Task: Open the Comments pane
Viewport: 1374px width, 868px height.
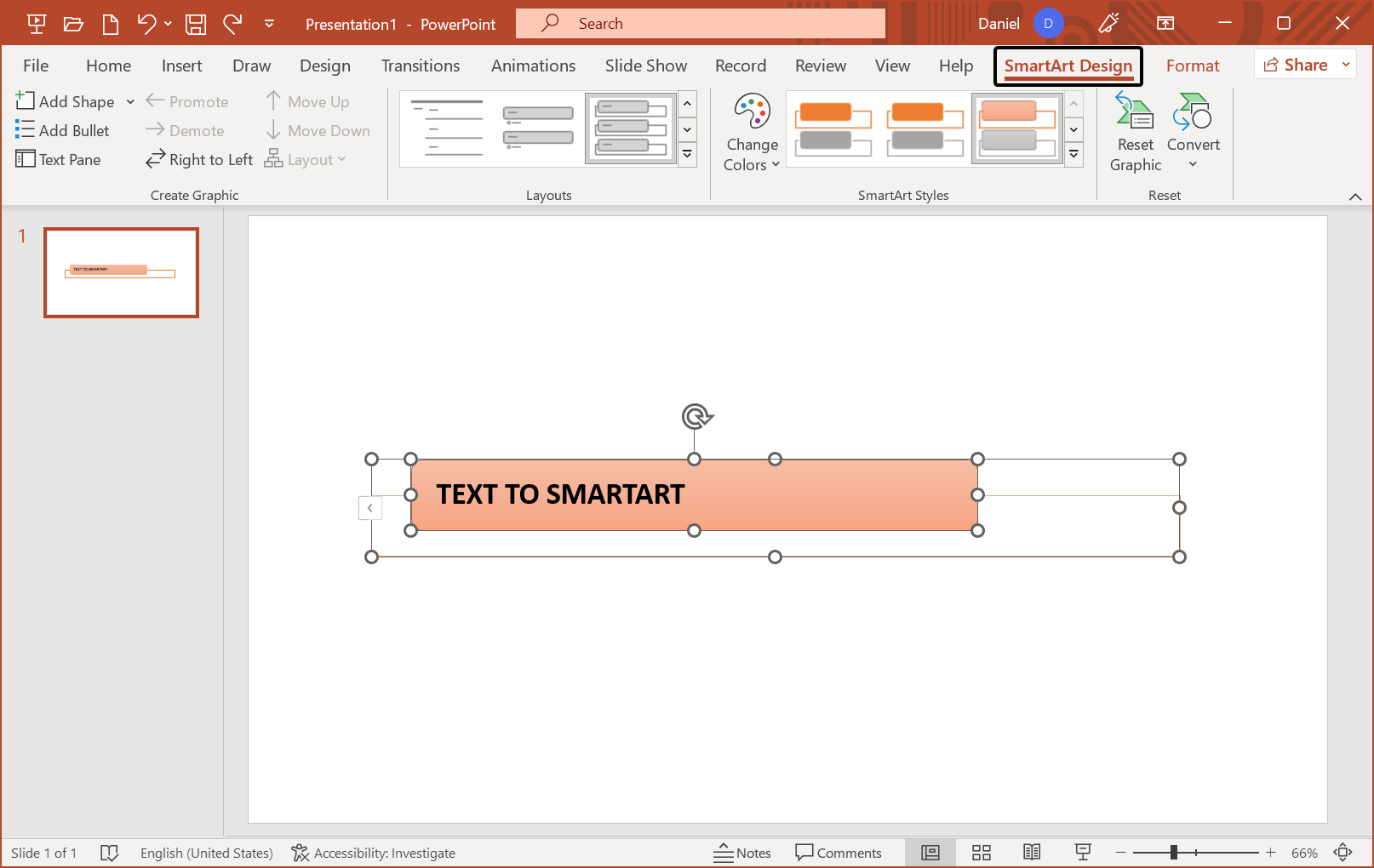Action: pos(839,852)
